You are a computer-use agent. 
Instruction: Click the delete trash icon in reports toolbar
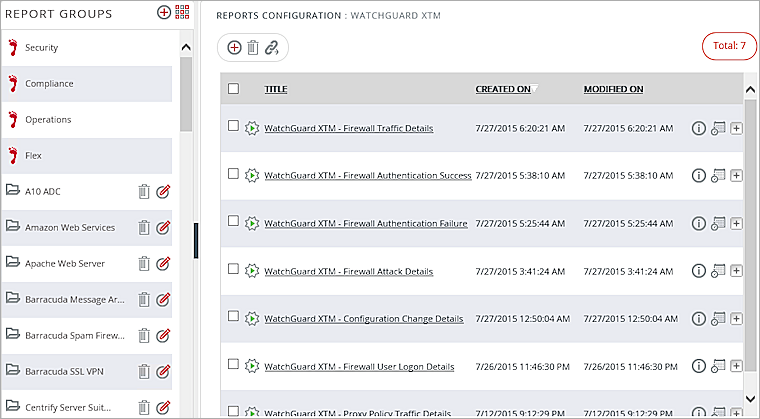[x=252, y=47]
